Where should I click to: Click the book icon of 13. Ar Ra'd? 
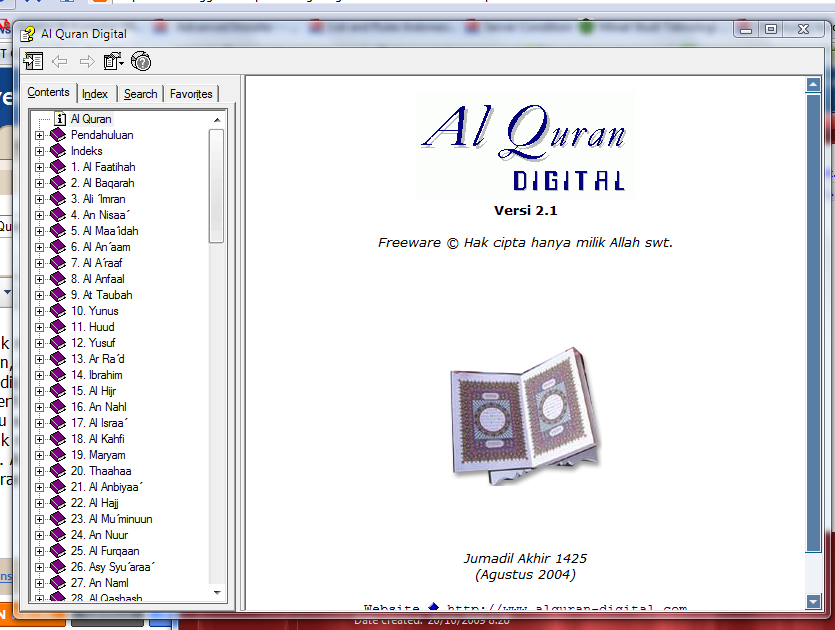pos(58,358)
